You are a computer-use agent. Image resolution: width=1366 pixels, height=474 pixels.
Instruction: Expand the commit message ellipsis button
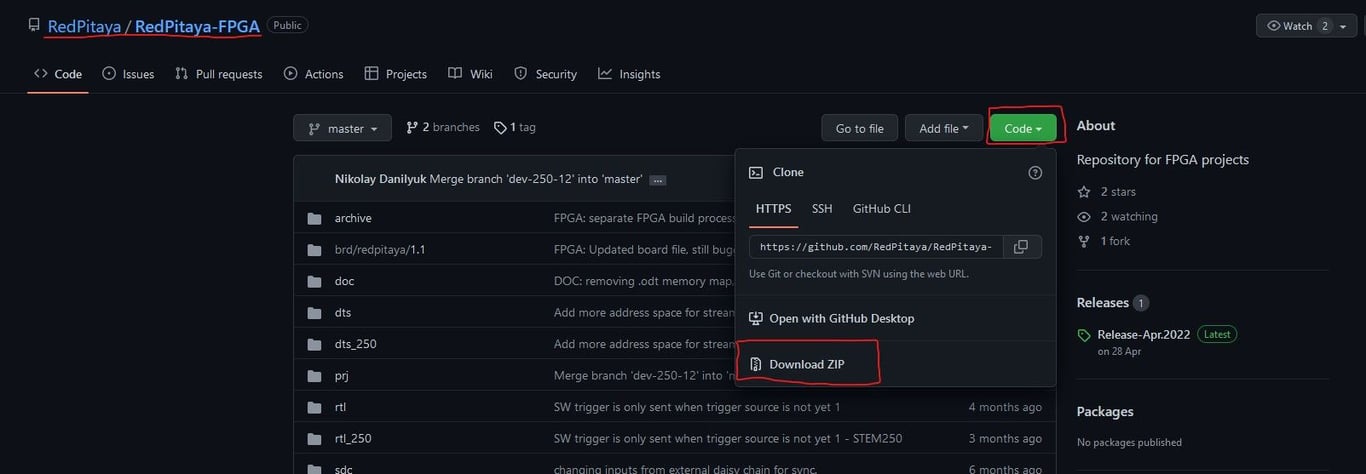(x=657, y=180)
